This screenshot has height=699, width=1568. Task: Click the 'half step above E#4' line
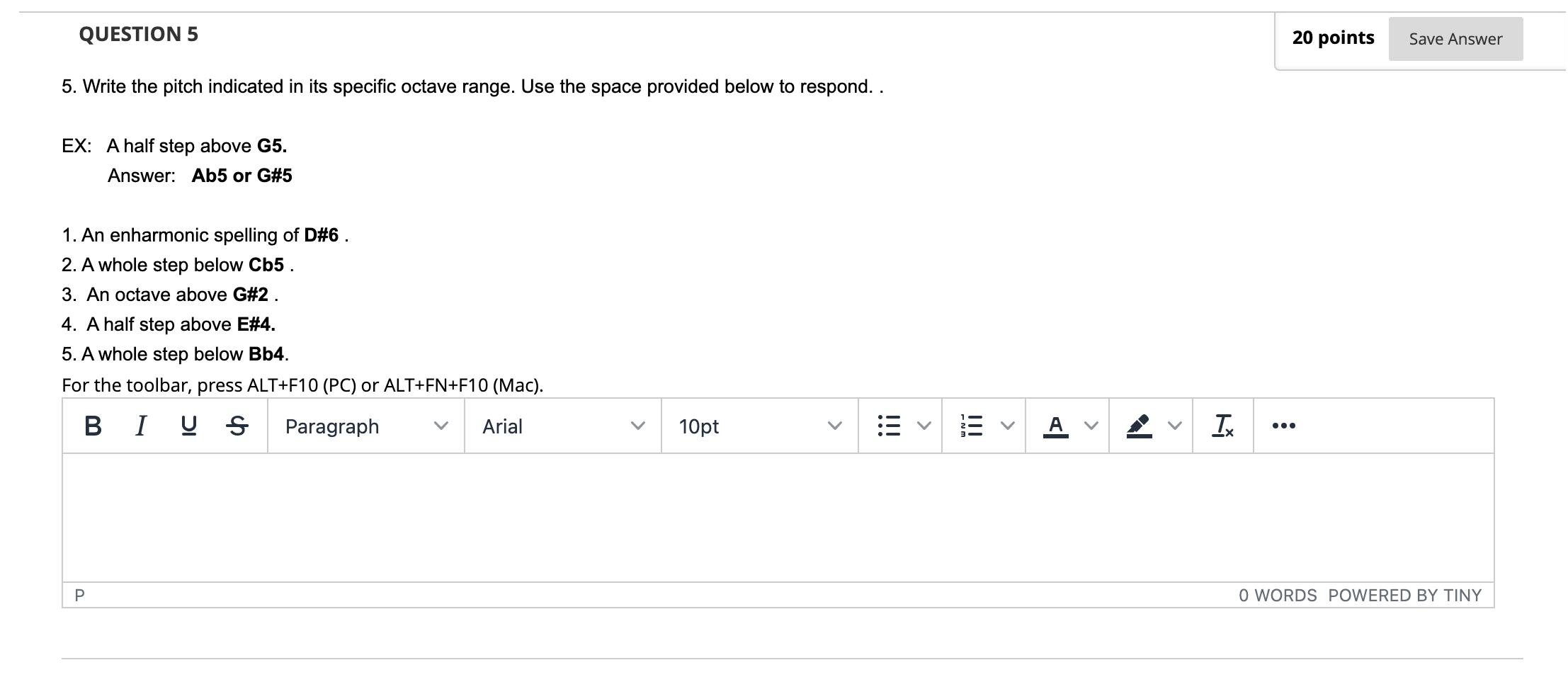click(169, 324)
